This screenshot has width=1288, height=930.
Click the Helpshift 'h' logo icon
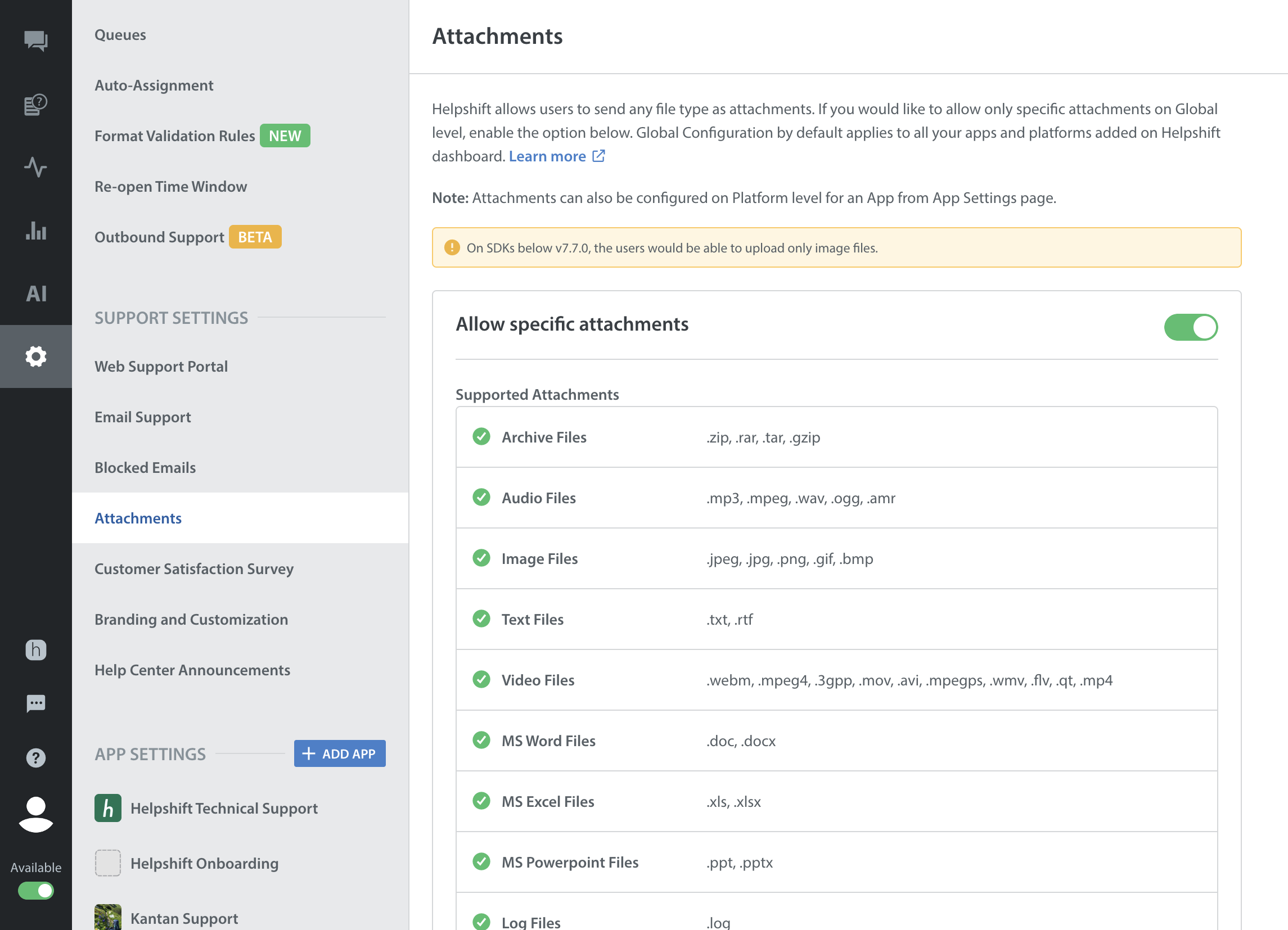point(36,649)
